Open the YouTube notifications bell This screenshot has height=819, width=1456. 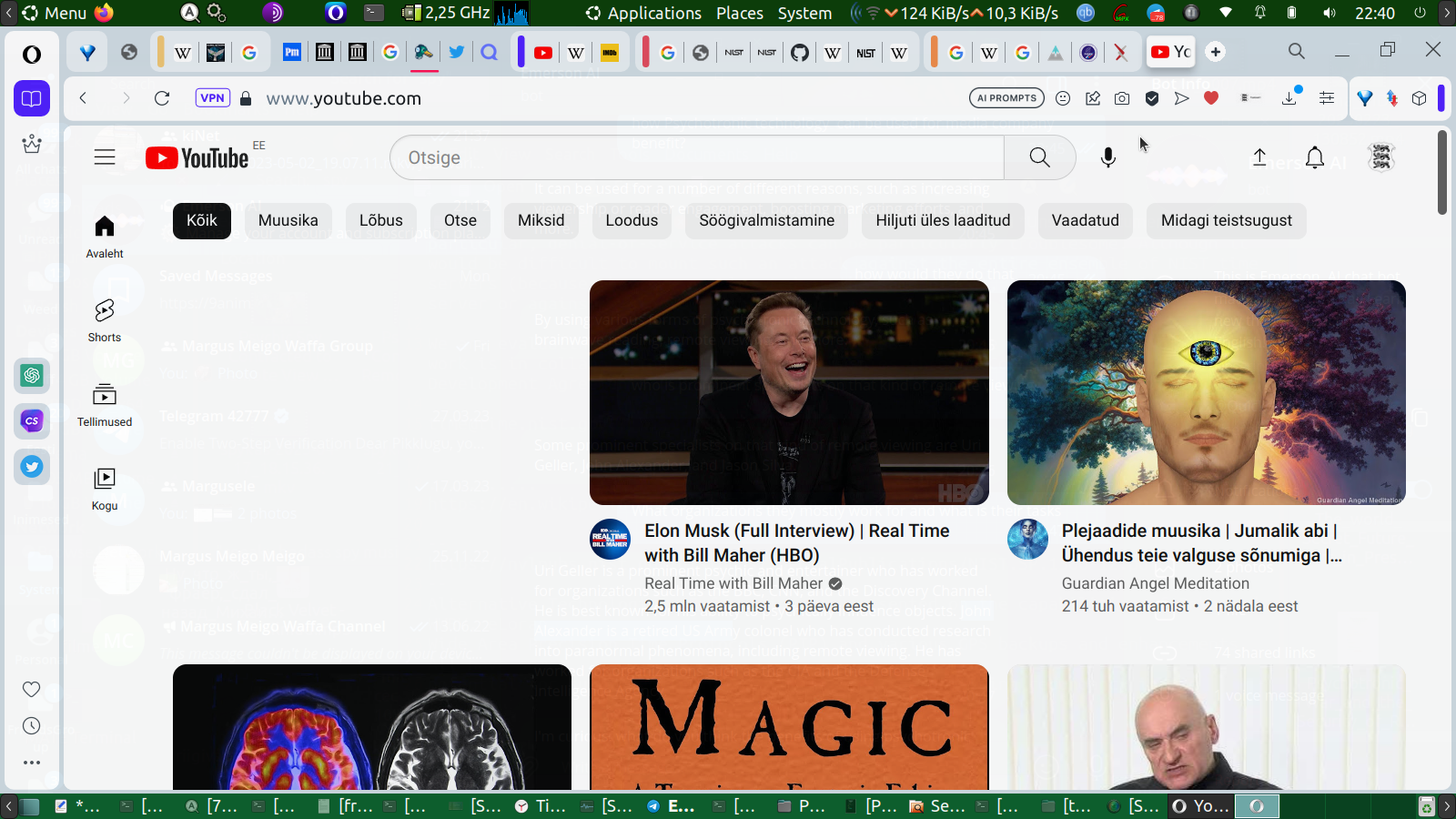pyautogui.click(x=1314, y=157)
